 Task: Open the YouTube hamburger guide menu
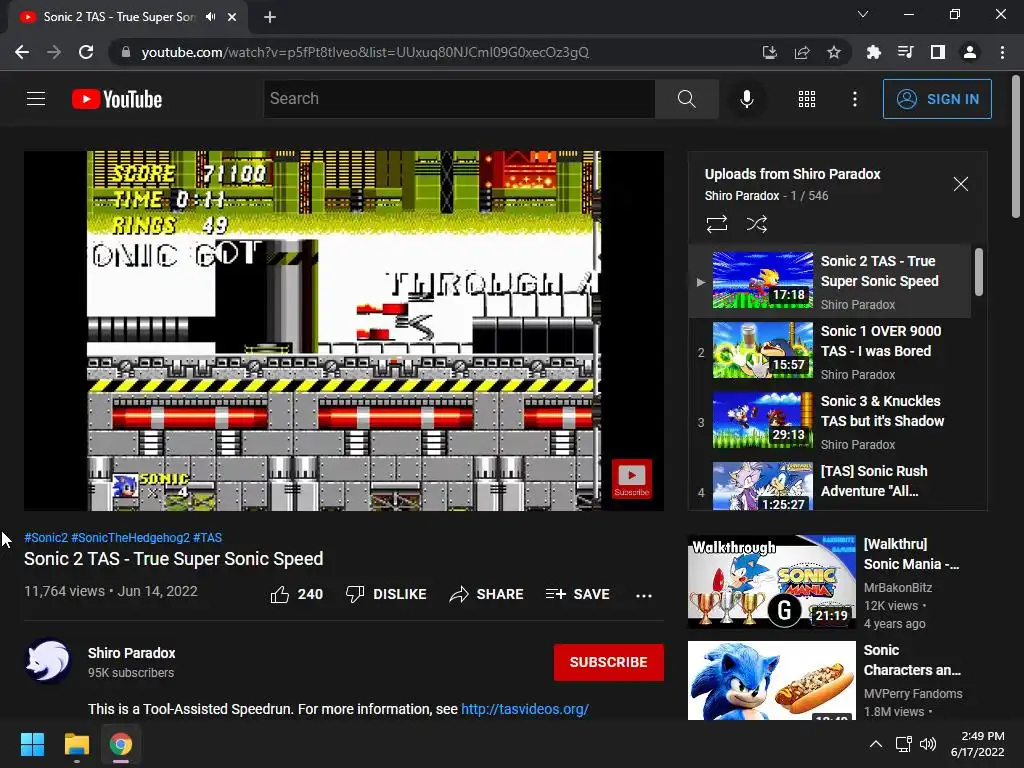pos(36,99)
